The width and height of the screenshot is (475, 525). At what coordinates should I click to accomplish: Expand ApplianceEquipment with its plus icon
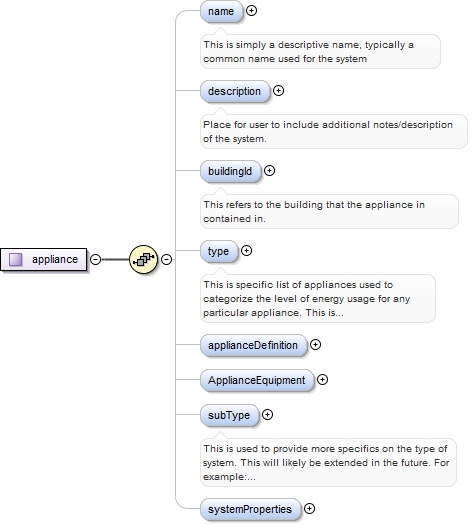[322, 380]
